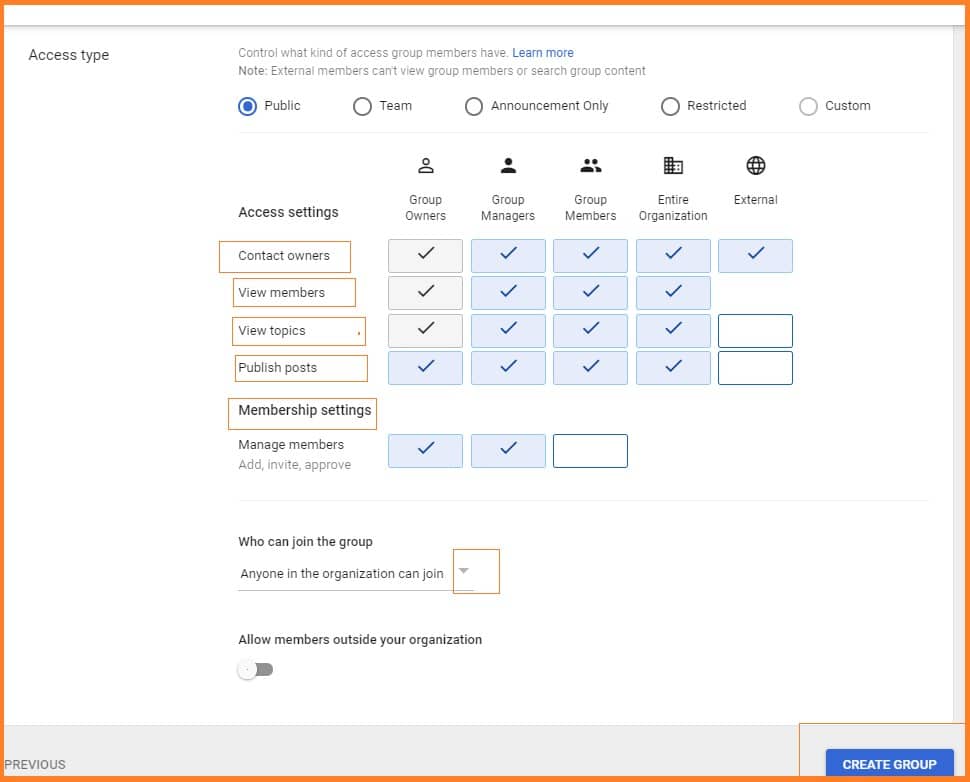
Task: Uncheck View members for Entire Organization
Action: click(673, 293)
